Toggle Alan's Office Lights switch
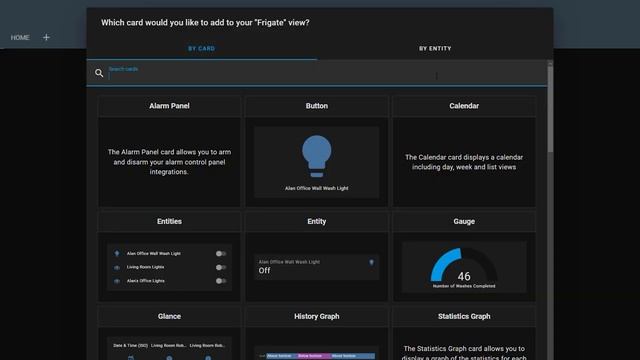 (221, 281)
